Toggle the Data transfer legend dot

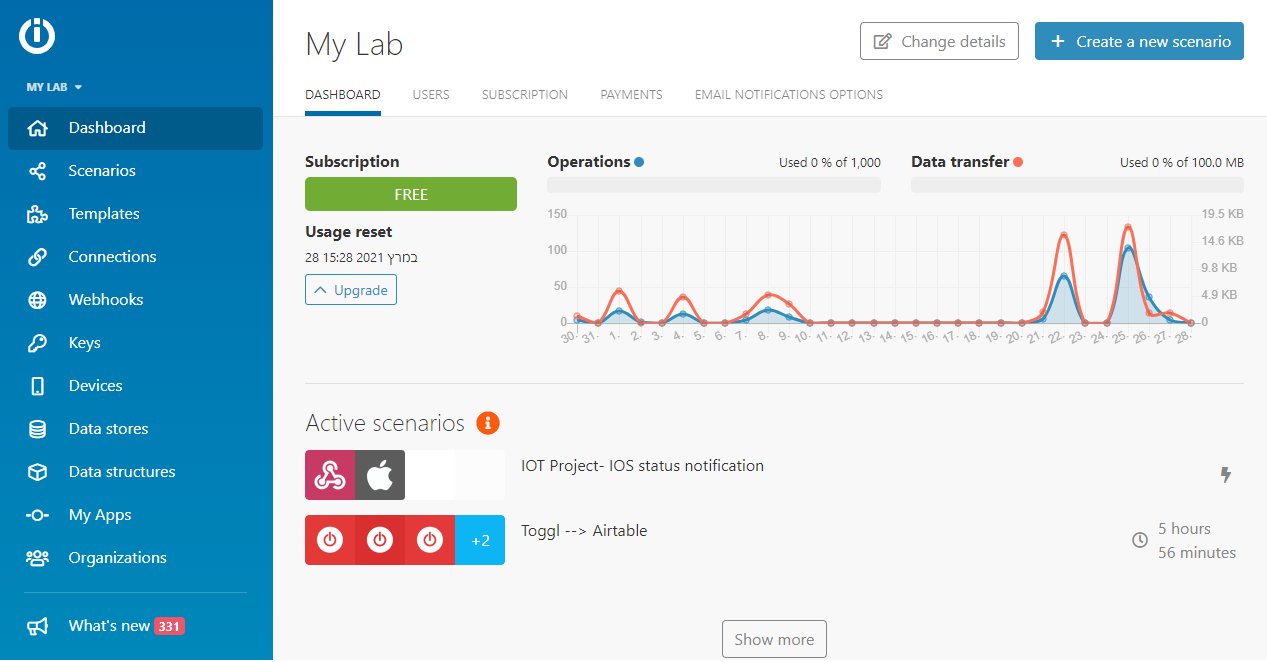click(x=1018, y=162)
